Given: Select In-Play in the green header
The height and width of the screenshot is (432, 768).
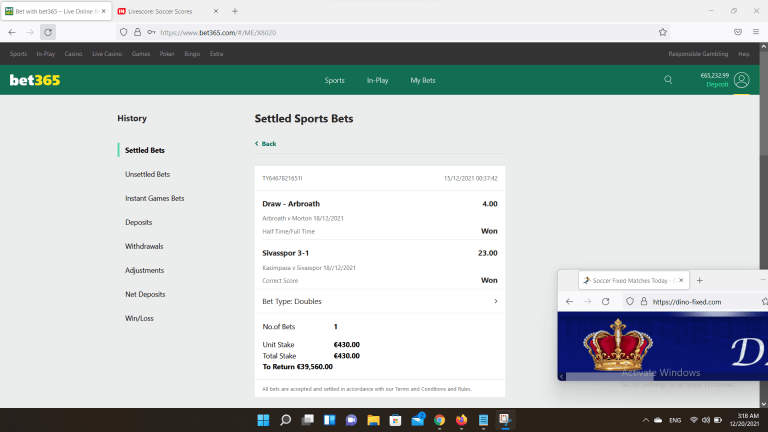Looking at the screenshot, I should pos(377,80).
